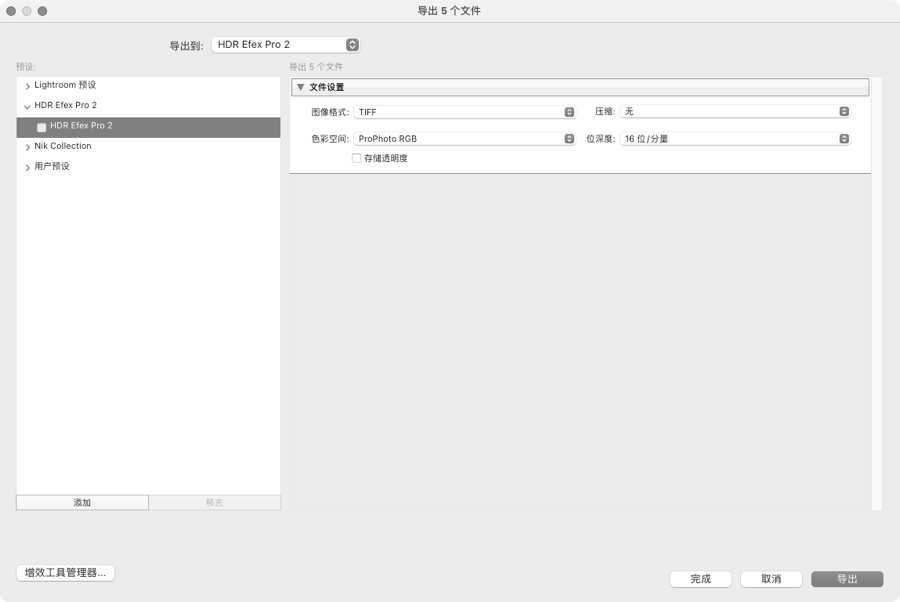Collapse the HDR Efex Pro 2 preset group

[x=28, y=106]
